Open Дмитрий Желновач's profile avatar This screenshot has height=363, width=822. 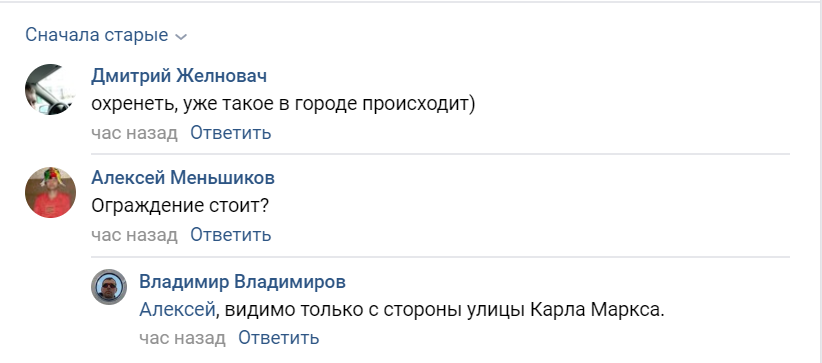(x=50, y=90)
